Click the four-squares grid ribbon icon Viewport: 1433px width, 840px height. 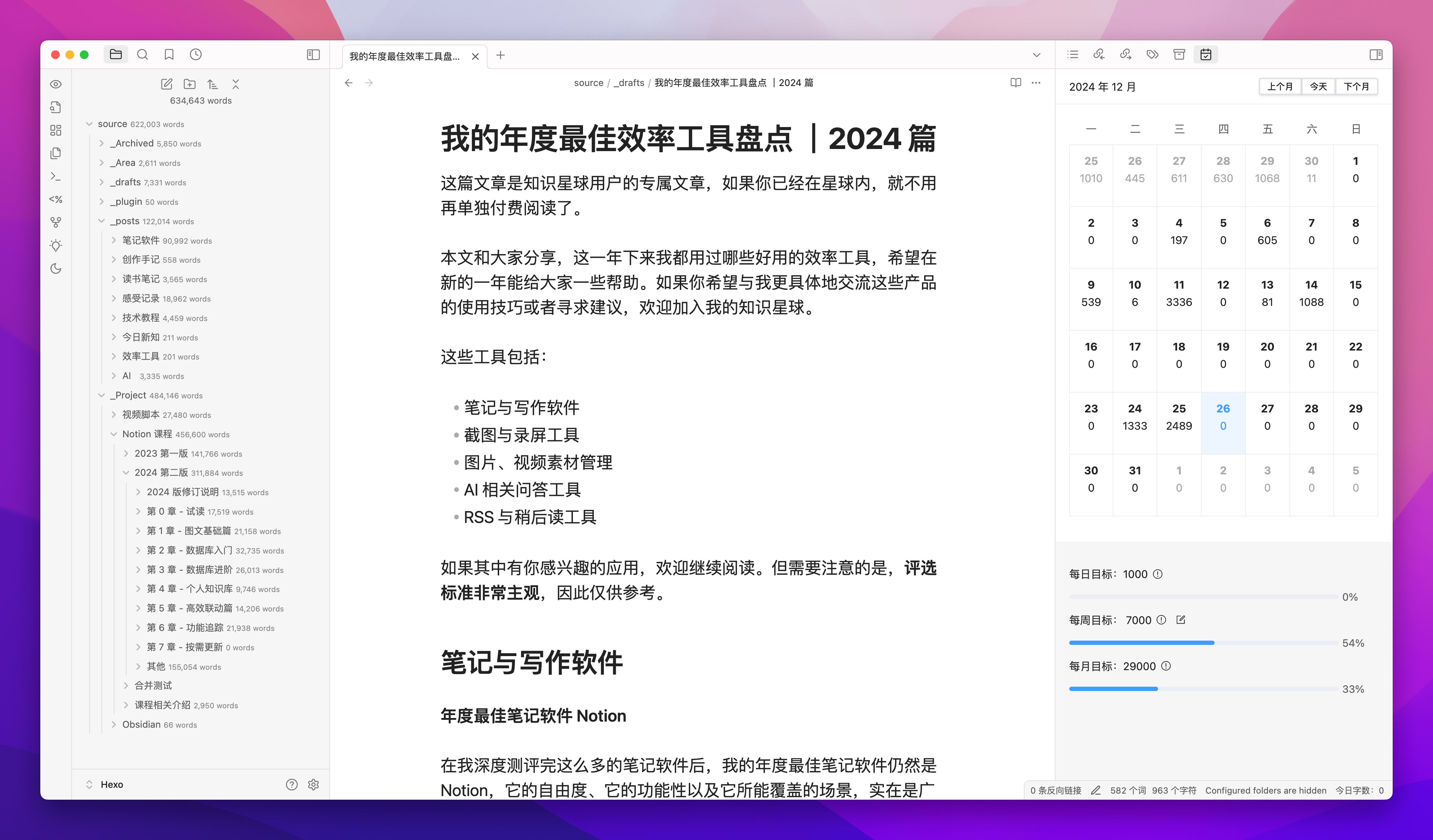coord(56,130)
